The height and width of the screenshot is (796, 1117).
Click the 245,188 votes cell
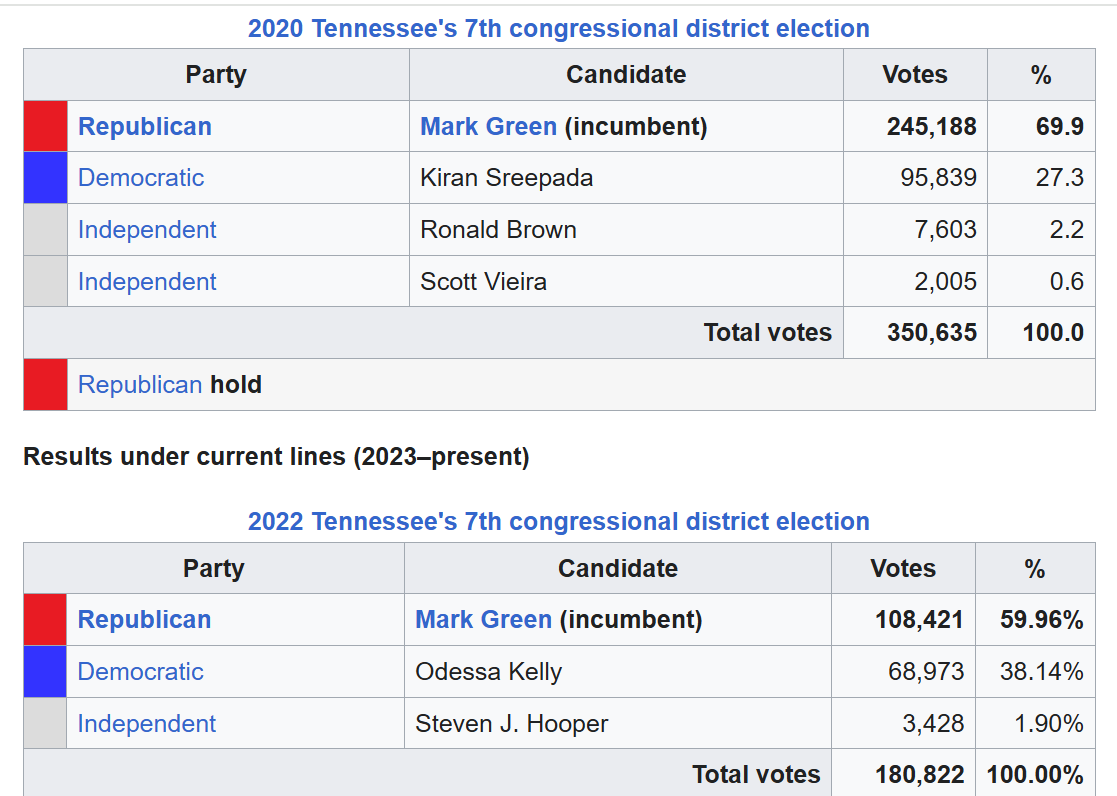click(915, 126)
